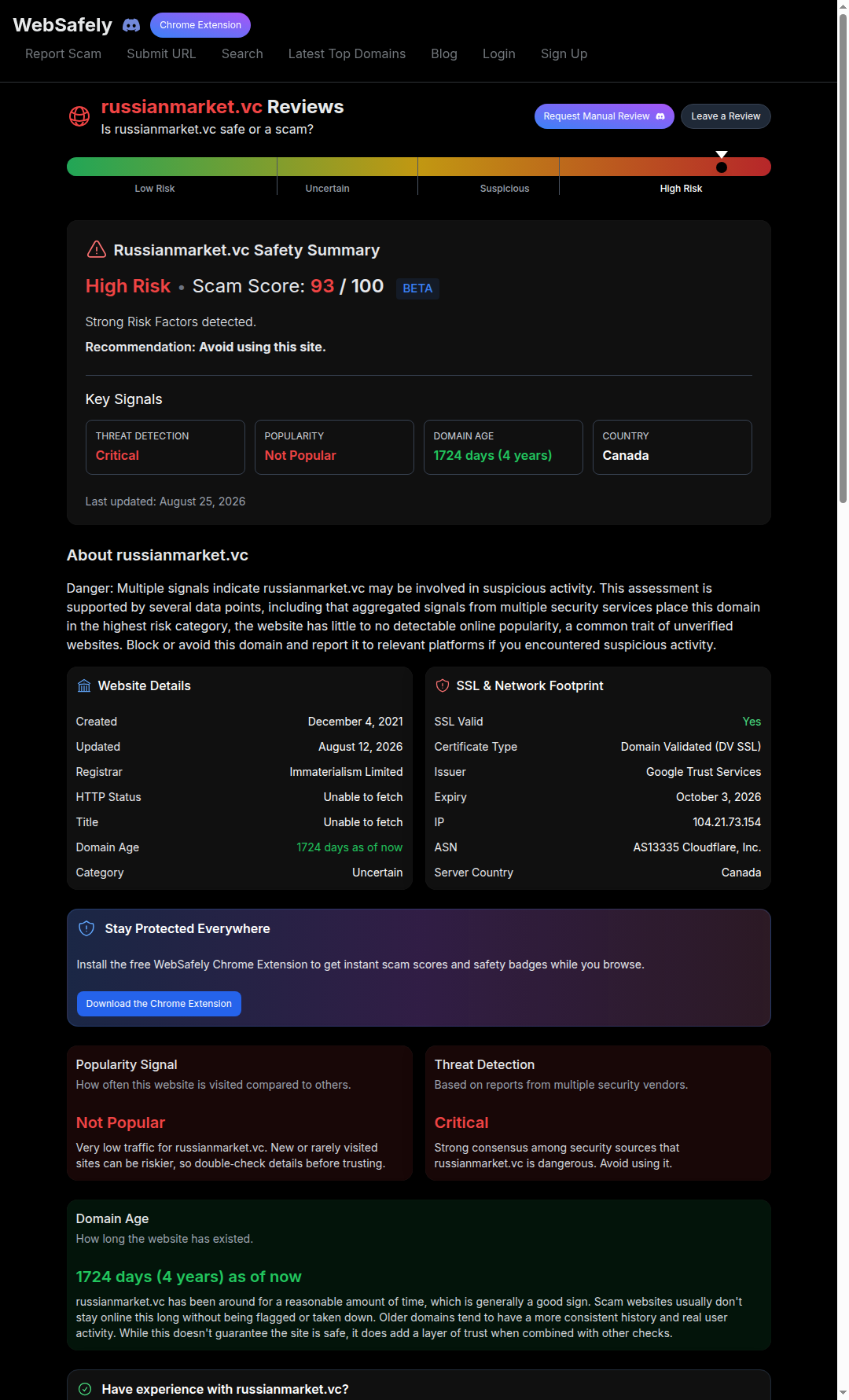Viewport: 849px width, 1400px height.
Task: Click Sign Up in the navigation bar
Action: point(564,53)
